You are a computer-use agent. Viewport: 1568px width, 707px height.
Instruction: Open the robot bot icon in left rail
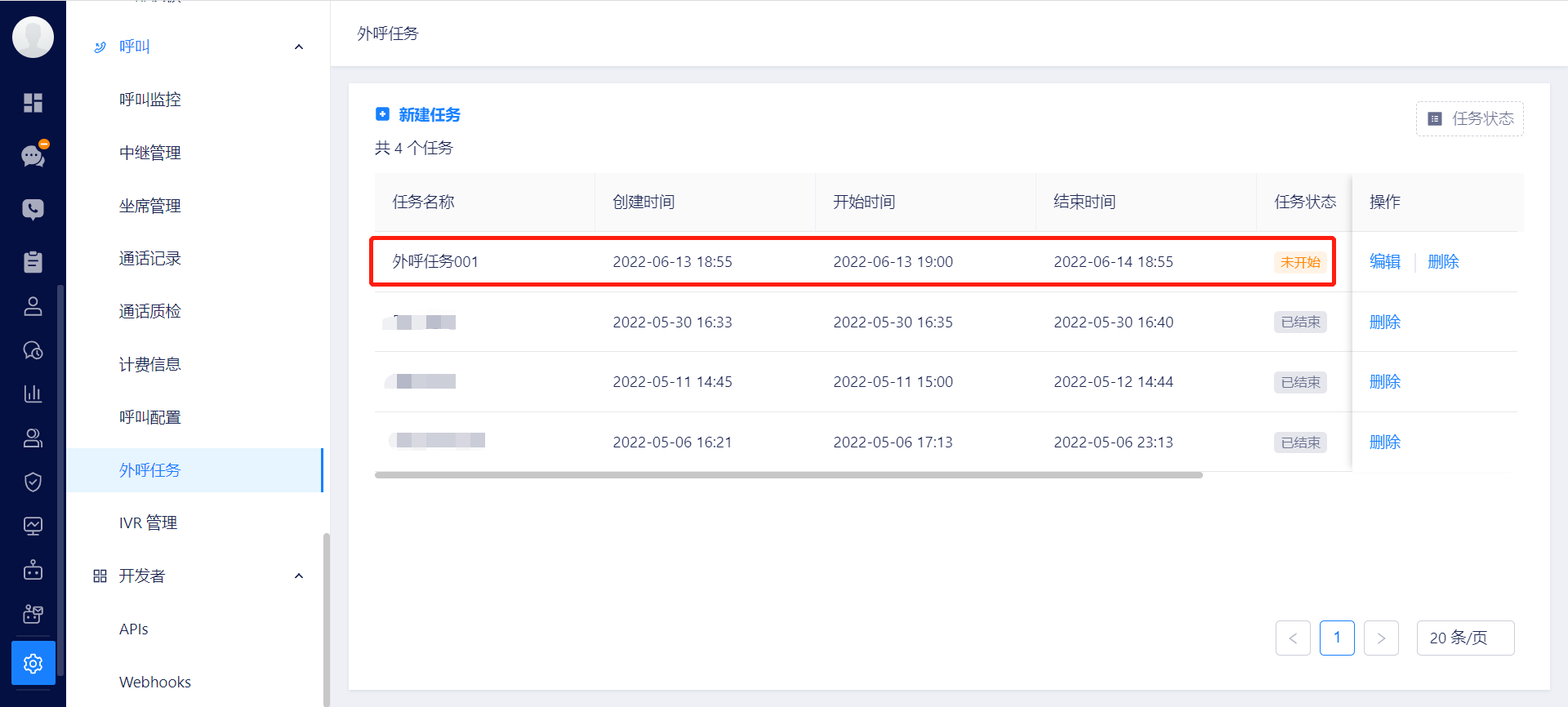[33, 570]
